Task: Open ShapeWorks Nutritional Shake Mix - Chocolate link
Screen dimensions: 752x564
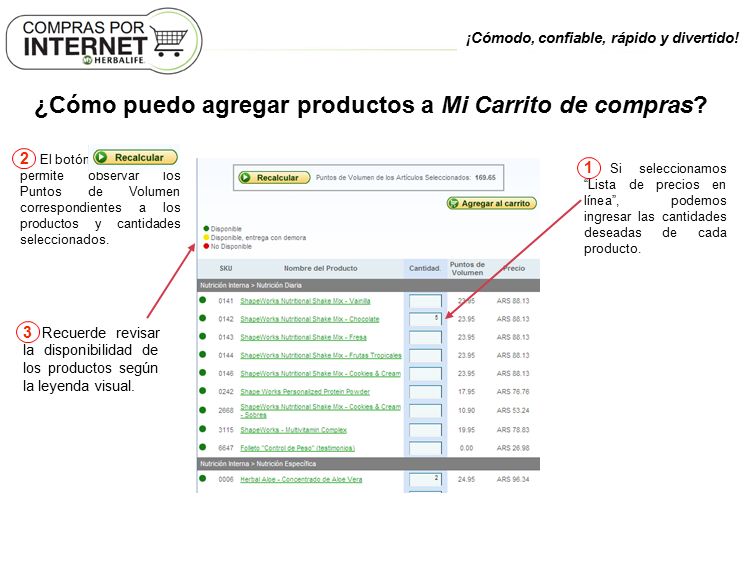Action: 309,319
